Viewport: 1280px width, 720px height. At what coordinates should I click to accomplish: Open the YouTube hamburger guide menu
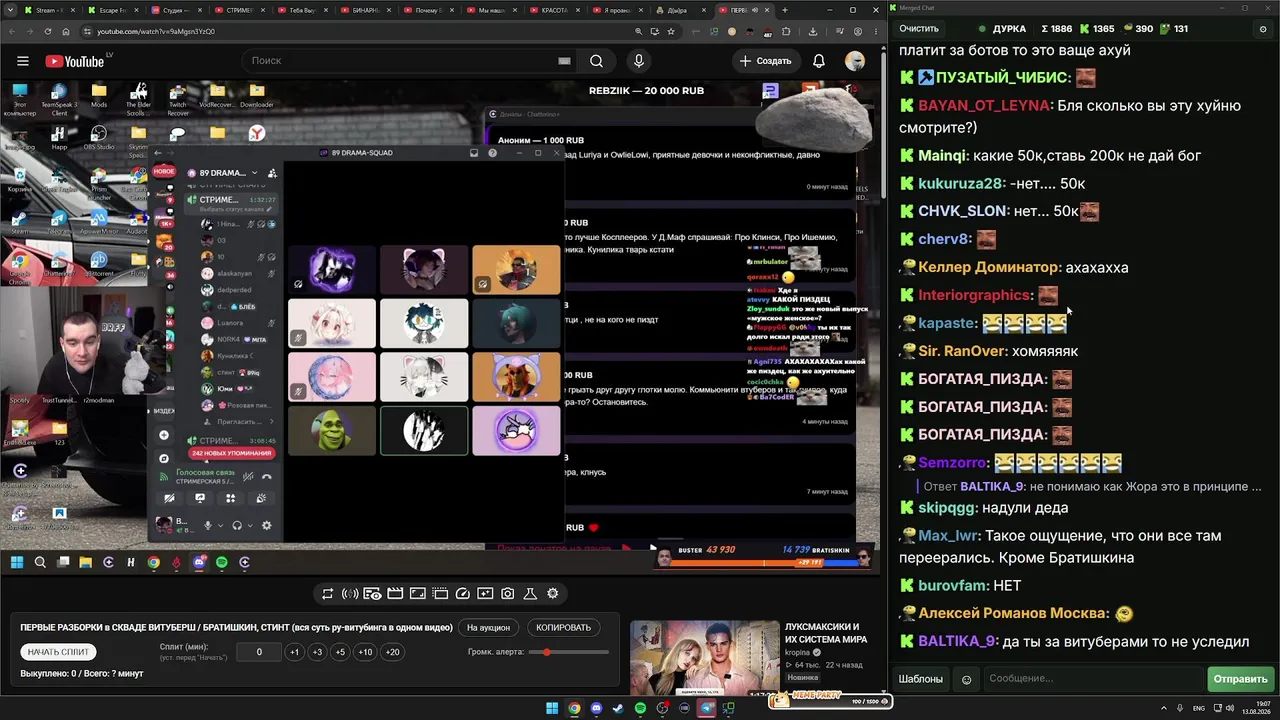[22, 61]
